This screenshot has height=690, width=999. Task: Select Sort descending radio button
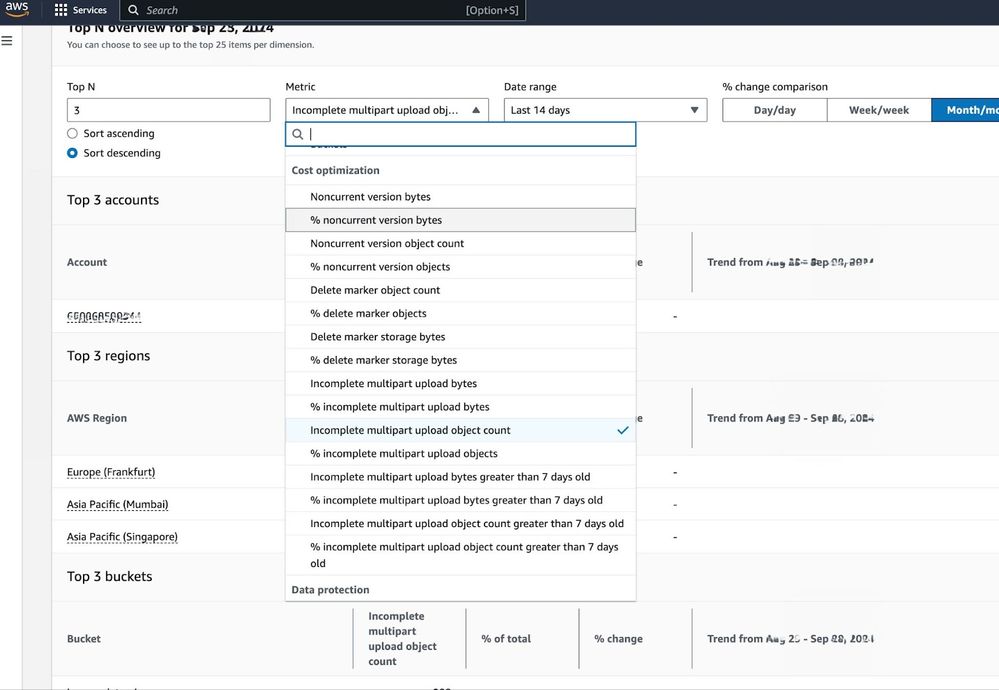[x=72, y=153]
